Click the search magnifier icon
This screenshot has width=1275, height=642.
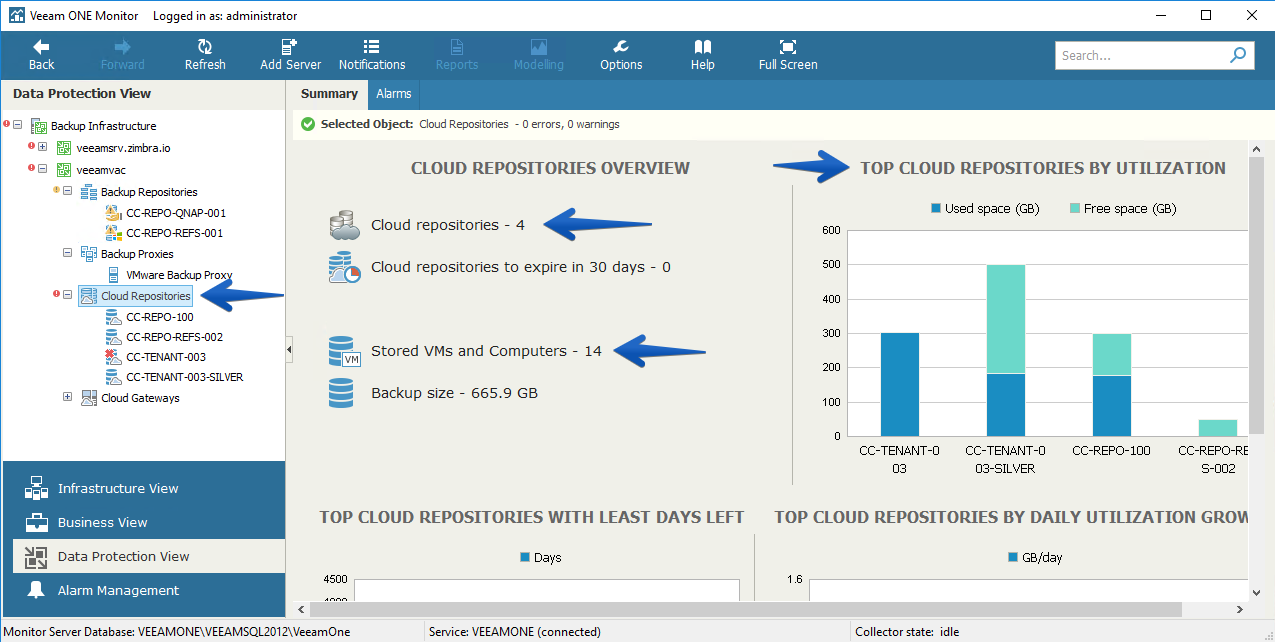(1238, 55)
